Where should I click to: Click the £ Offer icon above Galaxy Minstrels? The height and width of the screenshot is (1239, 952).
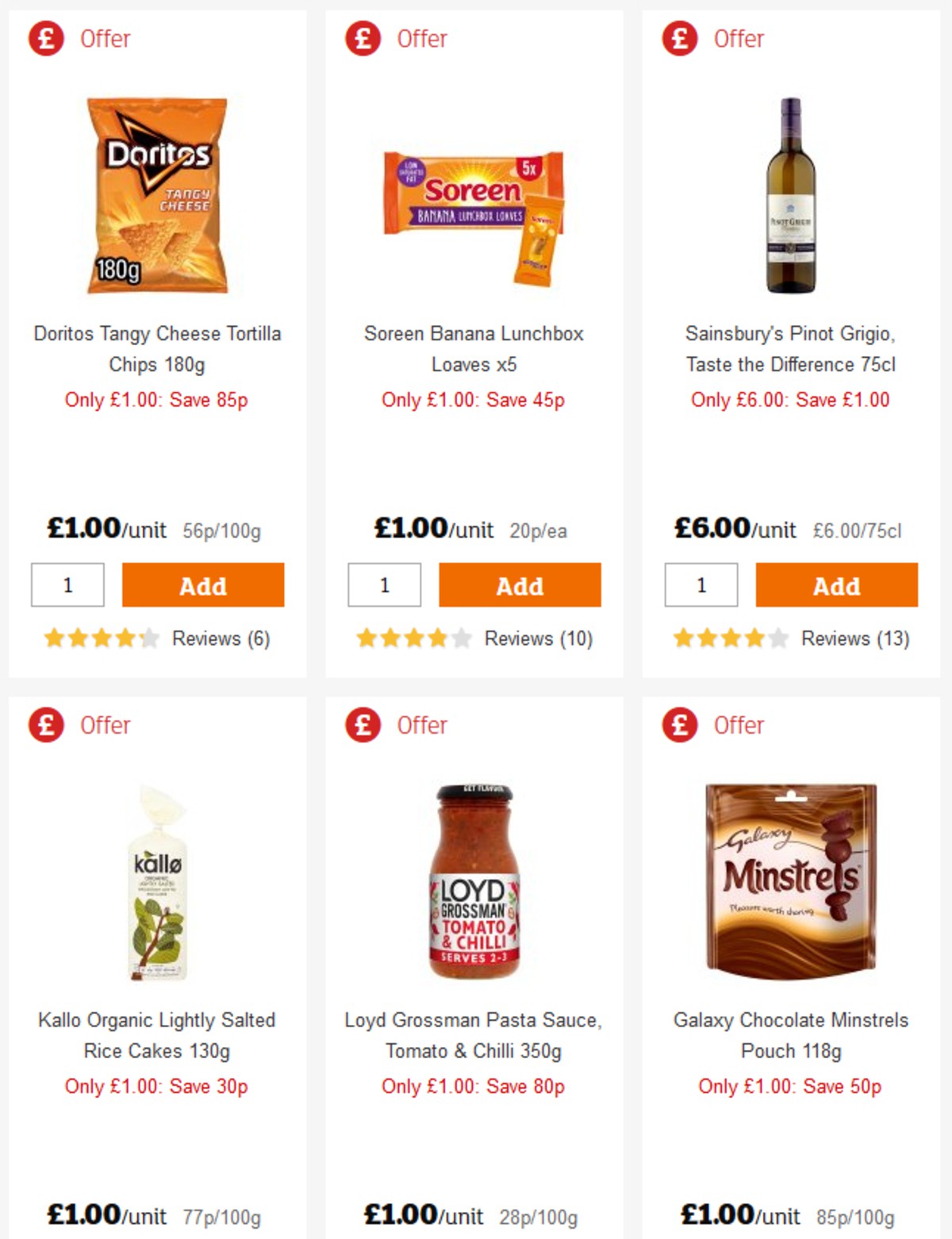click(679, 724)
